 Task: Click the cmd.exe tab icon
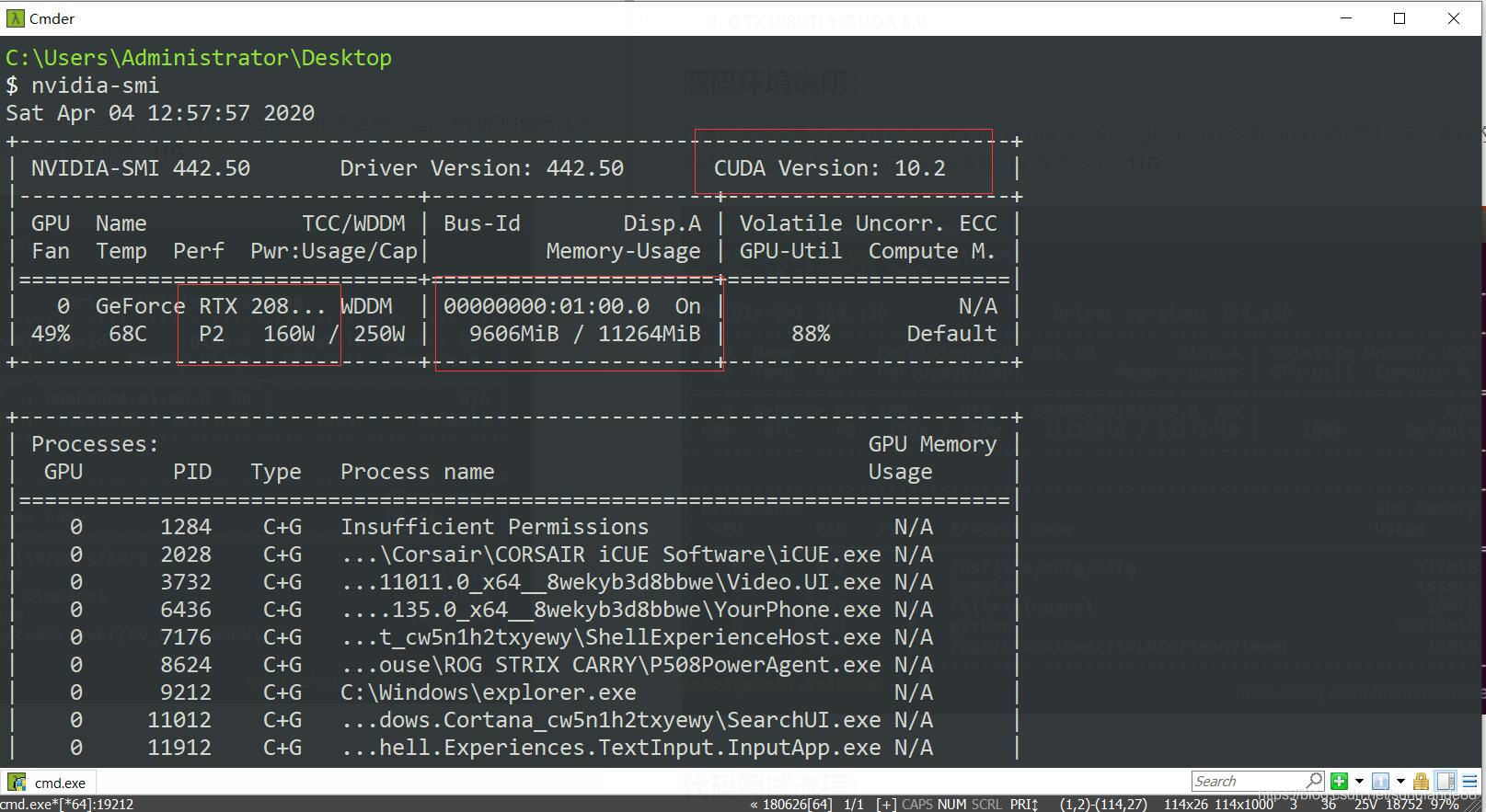pyautogui.click(x=17, y=783)
